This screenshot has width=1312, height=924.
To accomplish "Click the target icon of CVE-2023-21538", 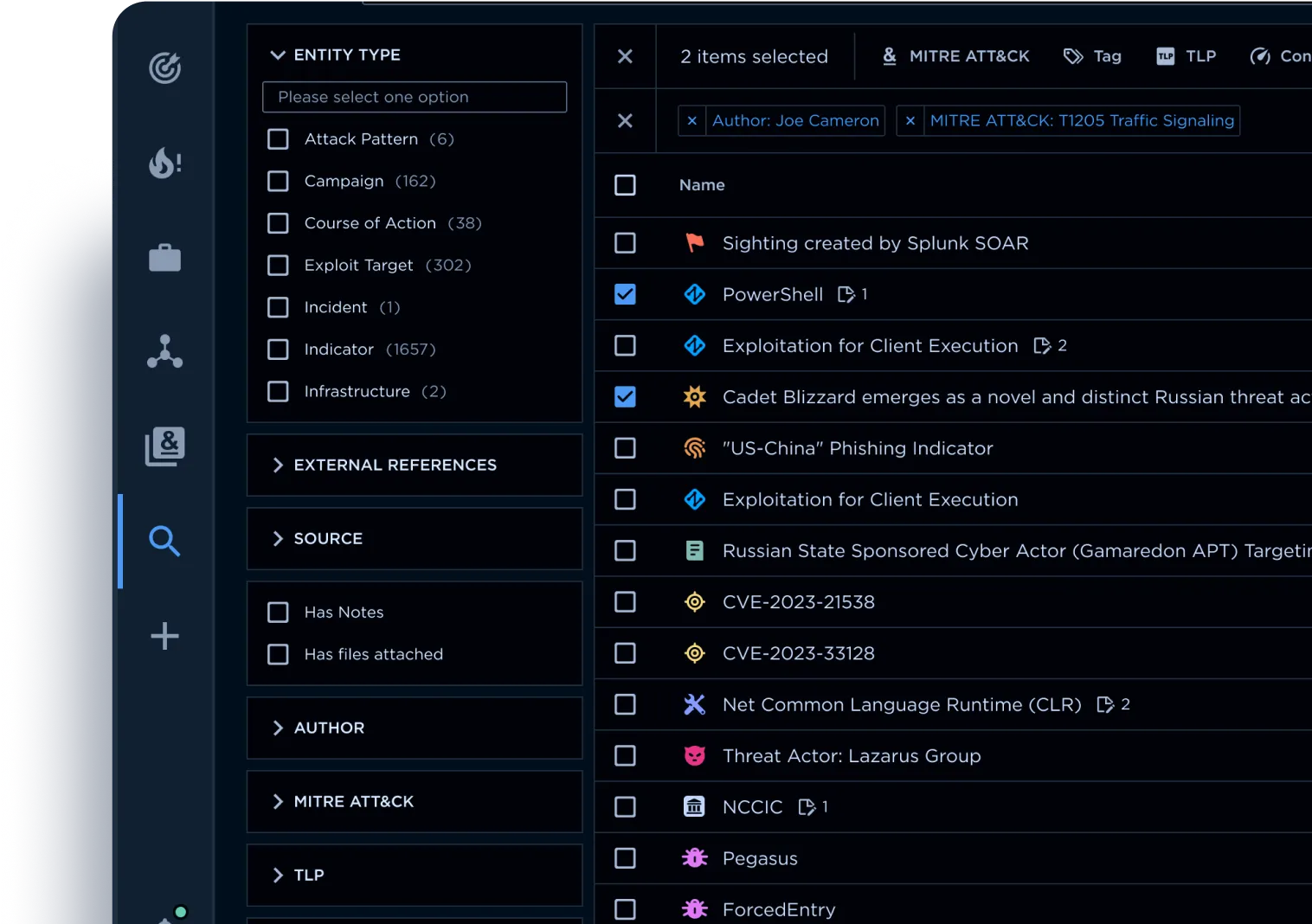I will click(x=694, y=601).
